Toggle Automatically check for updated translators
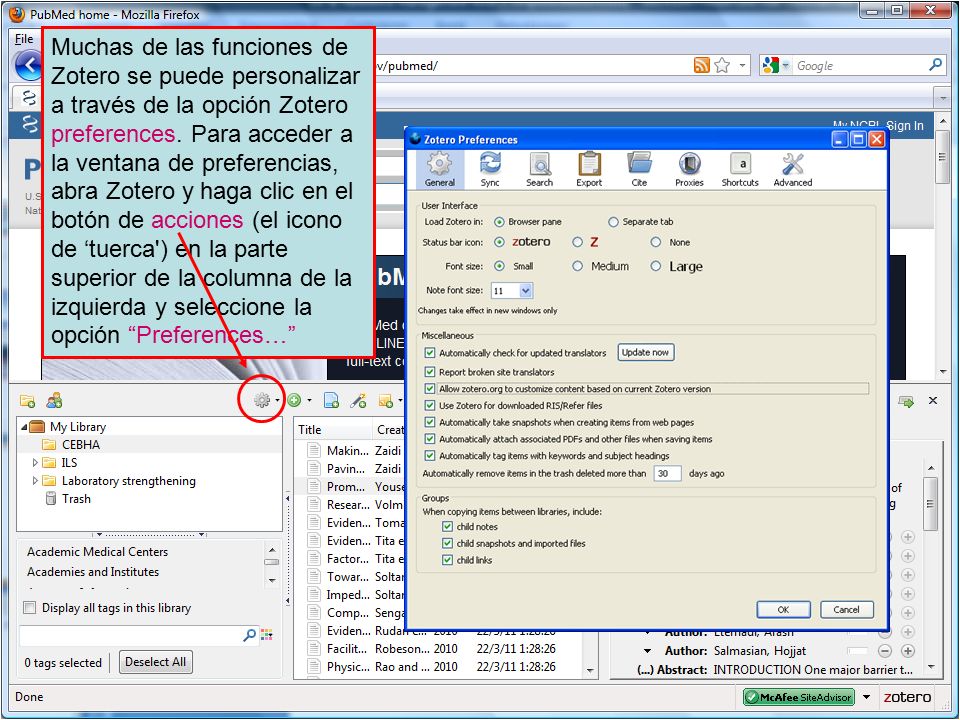Screen dimensions: 960x720 [430, 353]
